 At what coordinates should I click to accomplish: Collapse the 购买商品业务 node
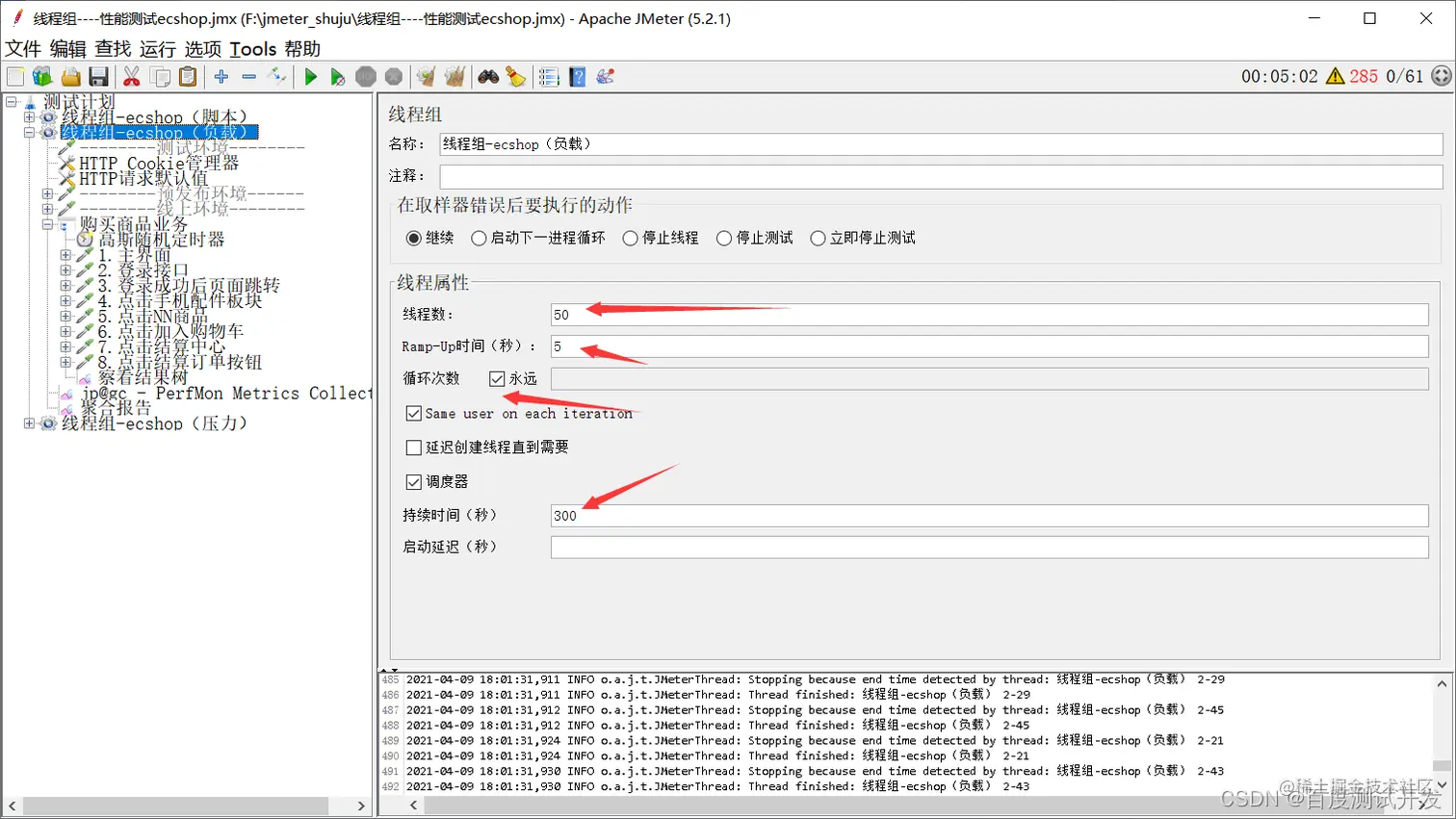coord(47,224)
